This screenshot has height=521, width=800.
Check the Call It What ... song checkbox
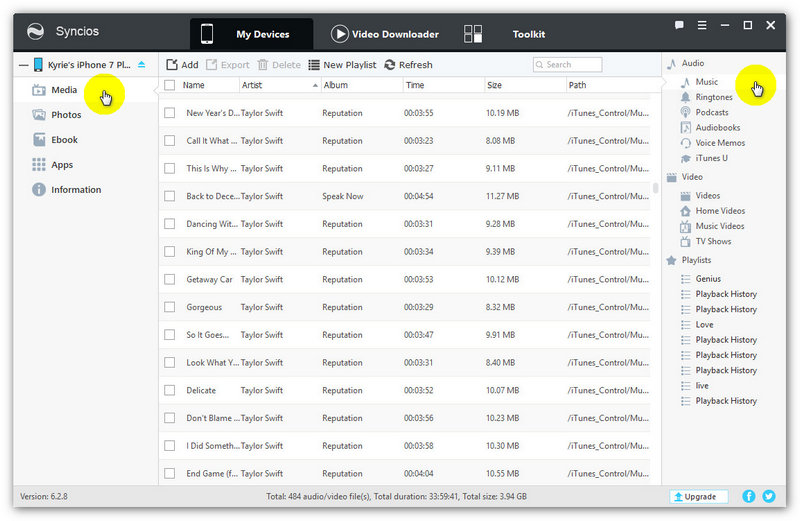[x=169, y=140]
